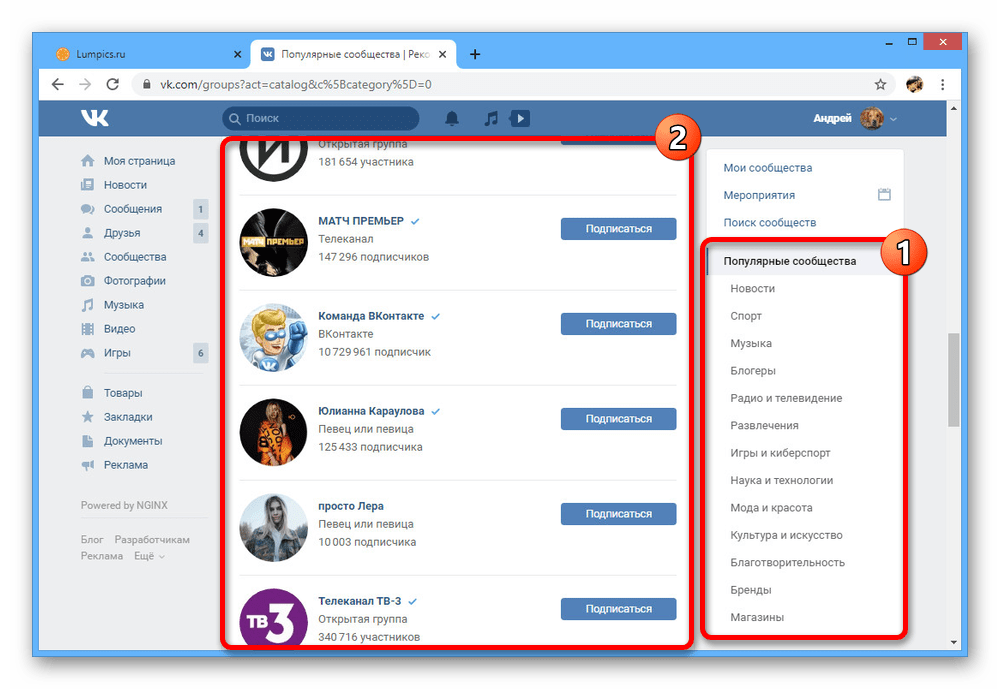Click the browser address bar URL
This screenshot has height=689, width=1000.
click(296, 84)
